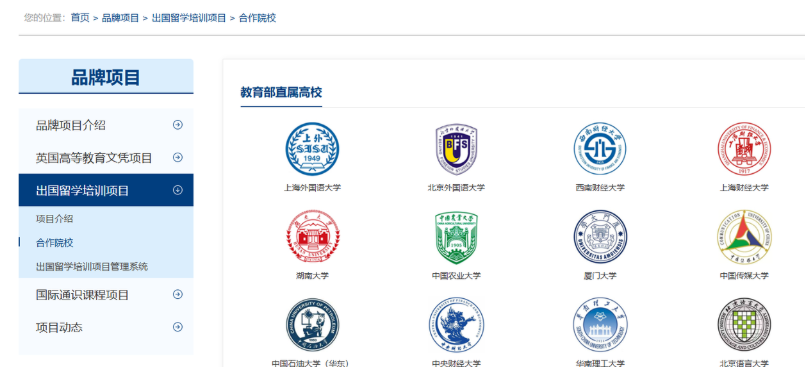Select 出国留学培训项目 sidebar item
The image size is (805, 367).
click(106, 190)
